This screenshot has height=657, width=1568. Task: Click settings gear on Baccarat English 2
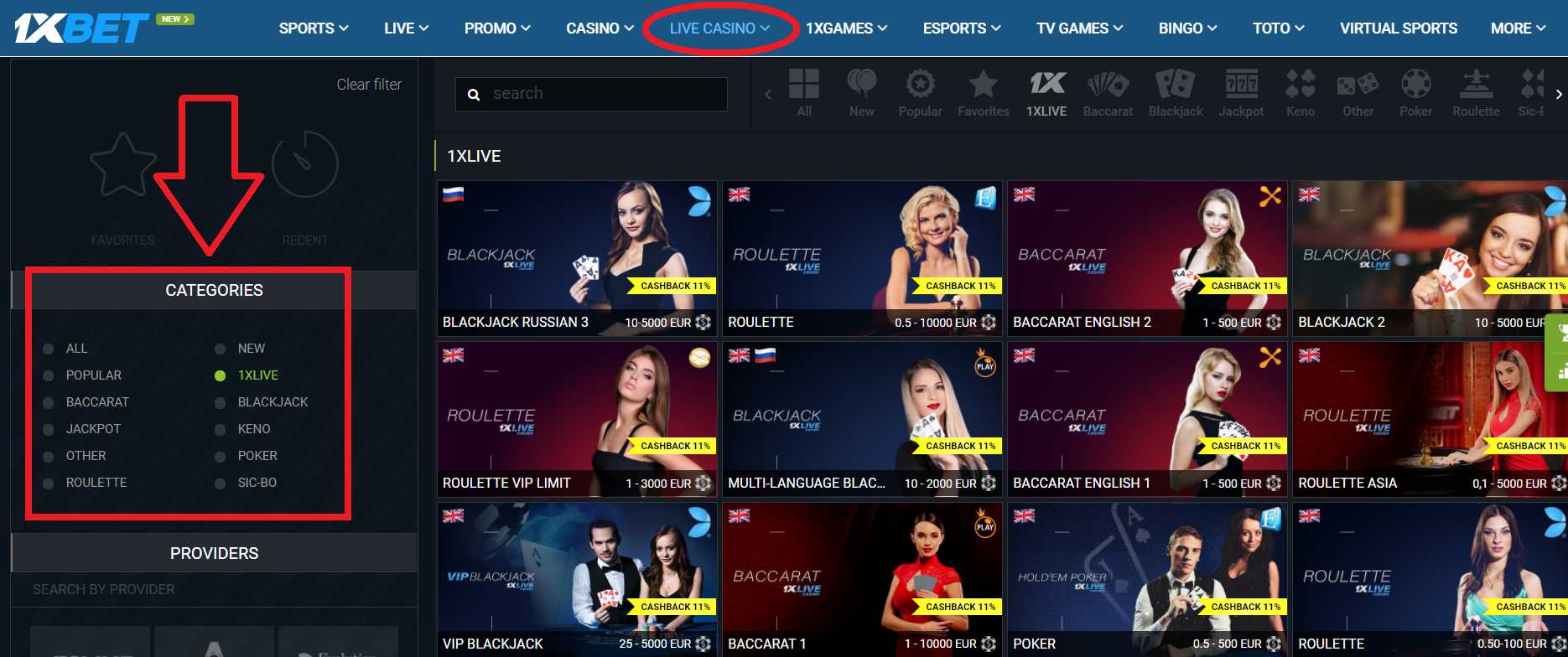pos(1274,322)
